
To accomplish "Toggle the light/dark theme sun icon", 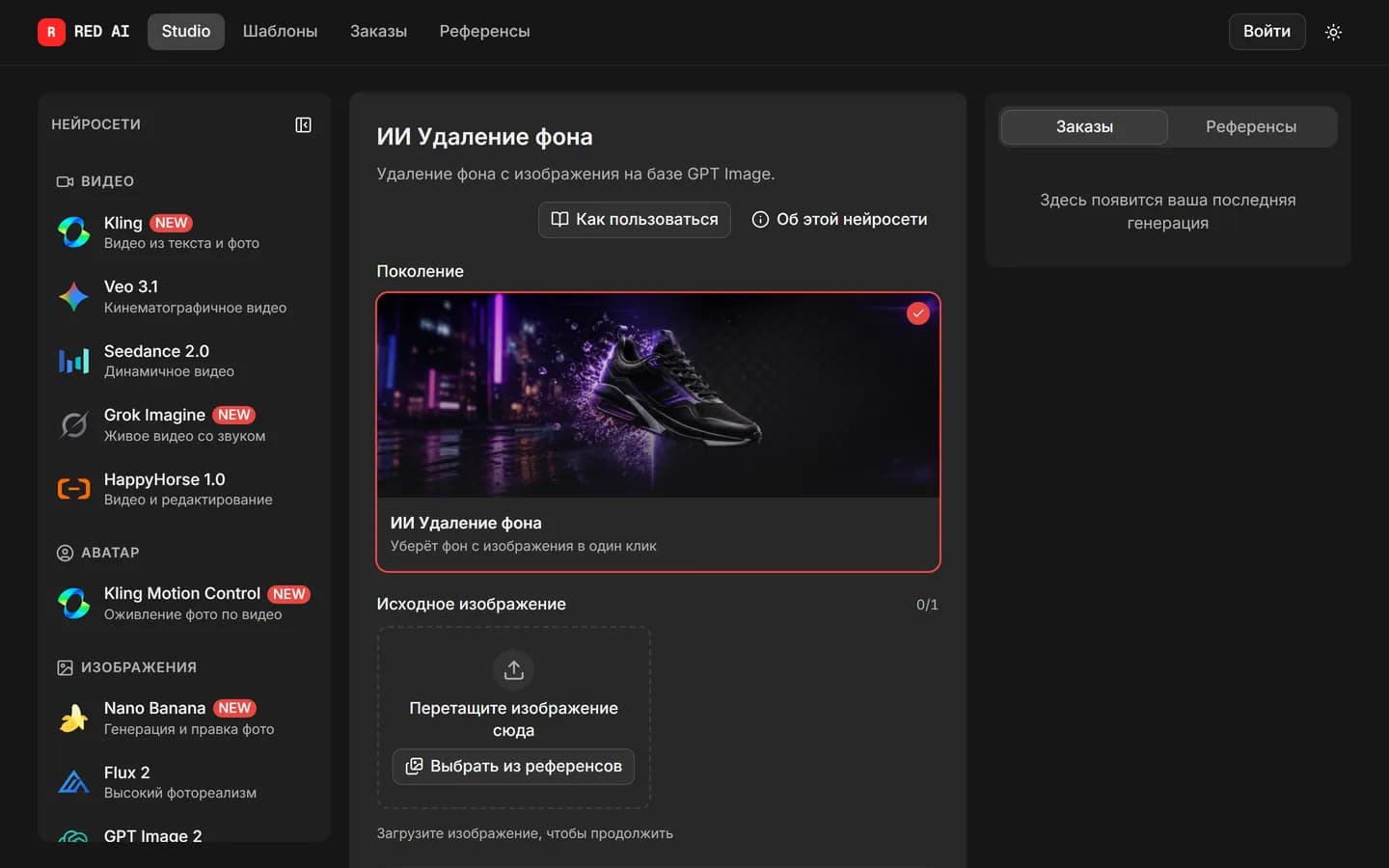I will pyautogui.click(x=1333, y=32).
